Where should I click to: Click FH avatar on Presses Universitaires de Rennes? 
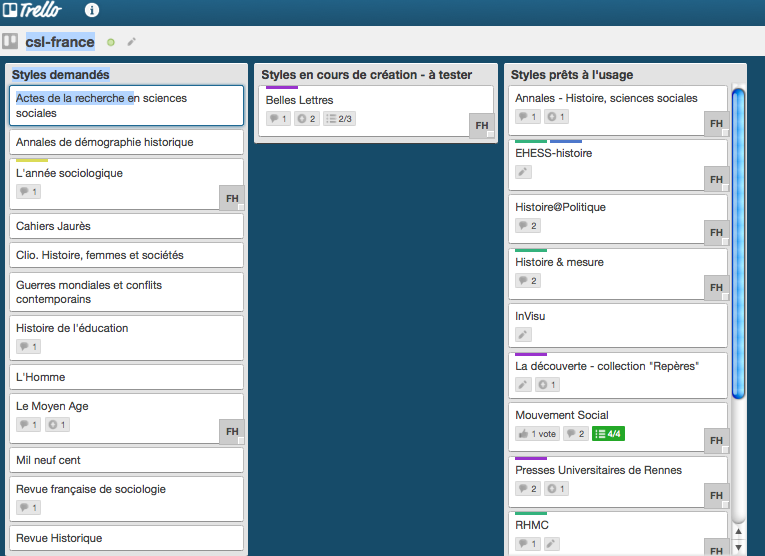click(716, 496)
